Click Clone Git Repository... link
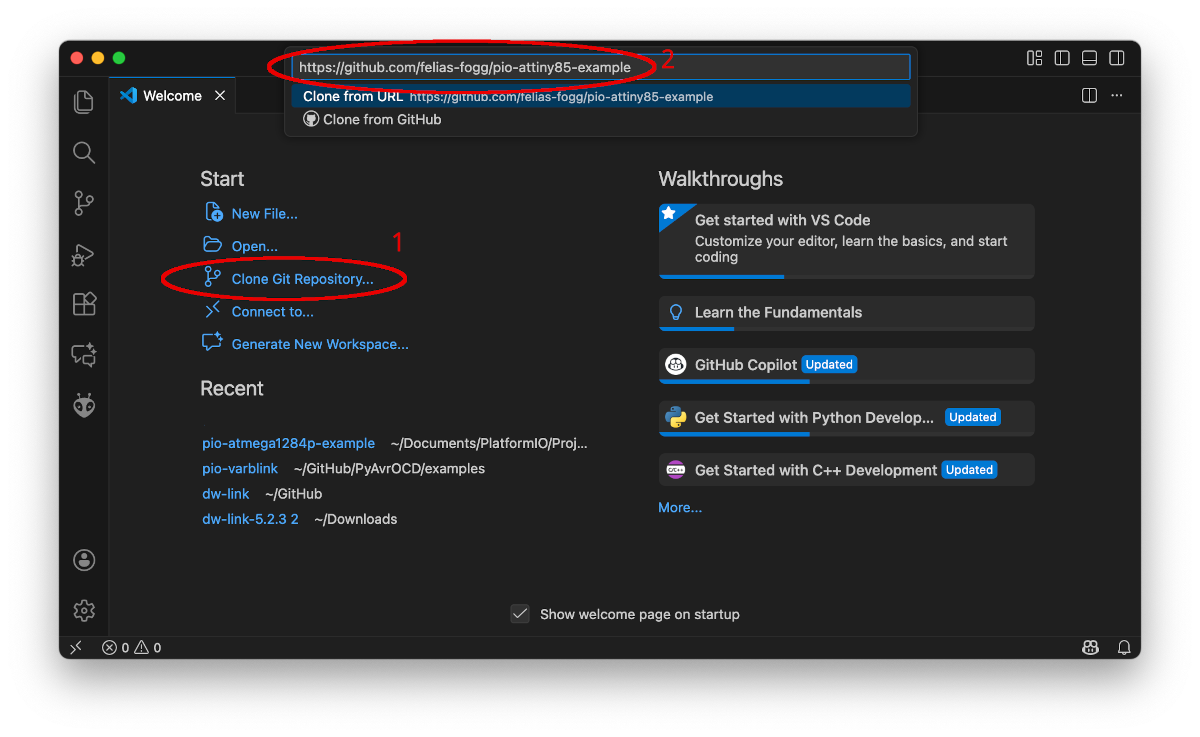Screen dimensions: 1200x737 click(x=302, y=279)
